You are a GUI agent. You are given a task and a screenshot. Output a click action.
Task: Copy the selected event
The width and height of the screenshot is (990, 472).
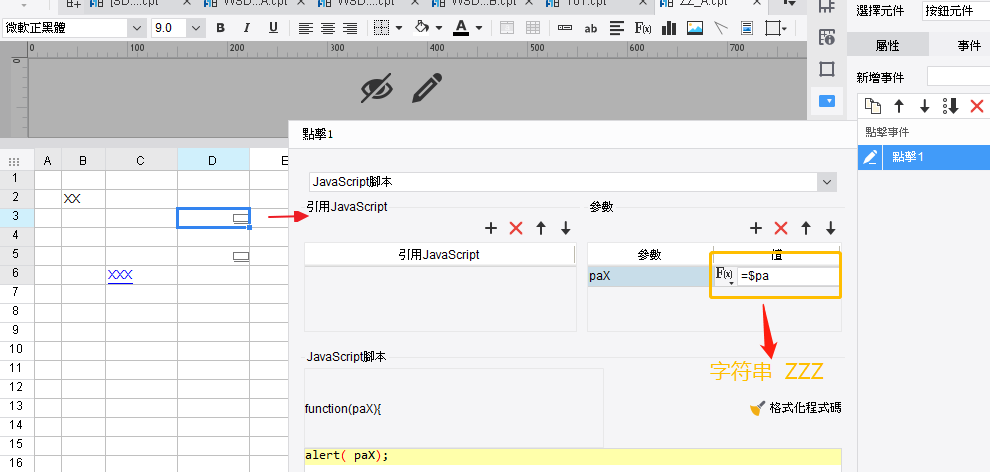tap(873, 106)
